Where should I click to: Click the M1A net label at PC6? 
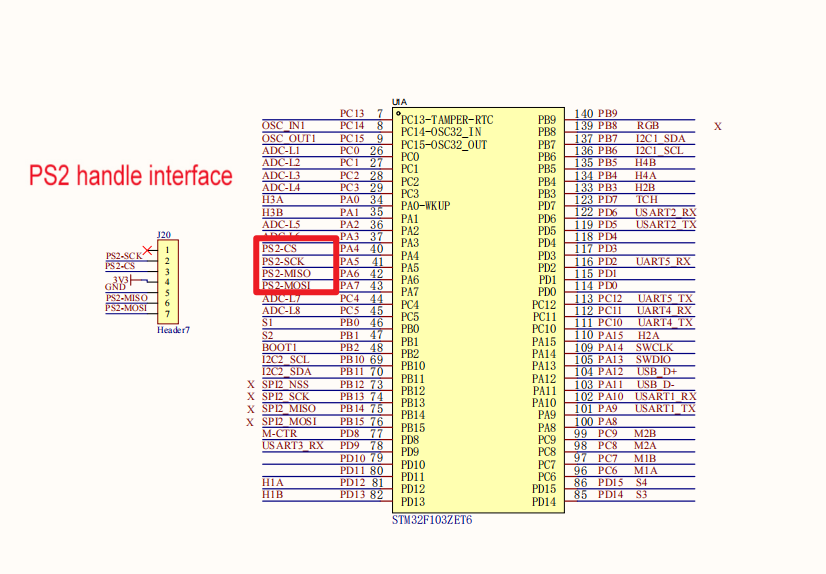tap(645, 471)
